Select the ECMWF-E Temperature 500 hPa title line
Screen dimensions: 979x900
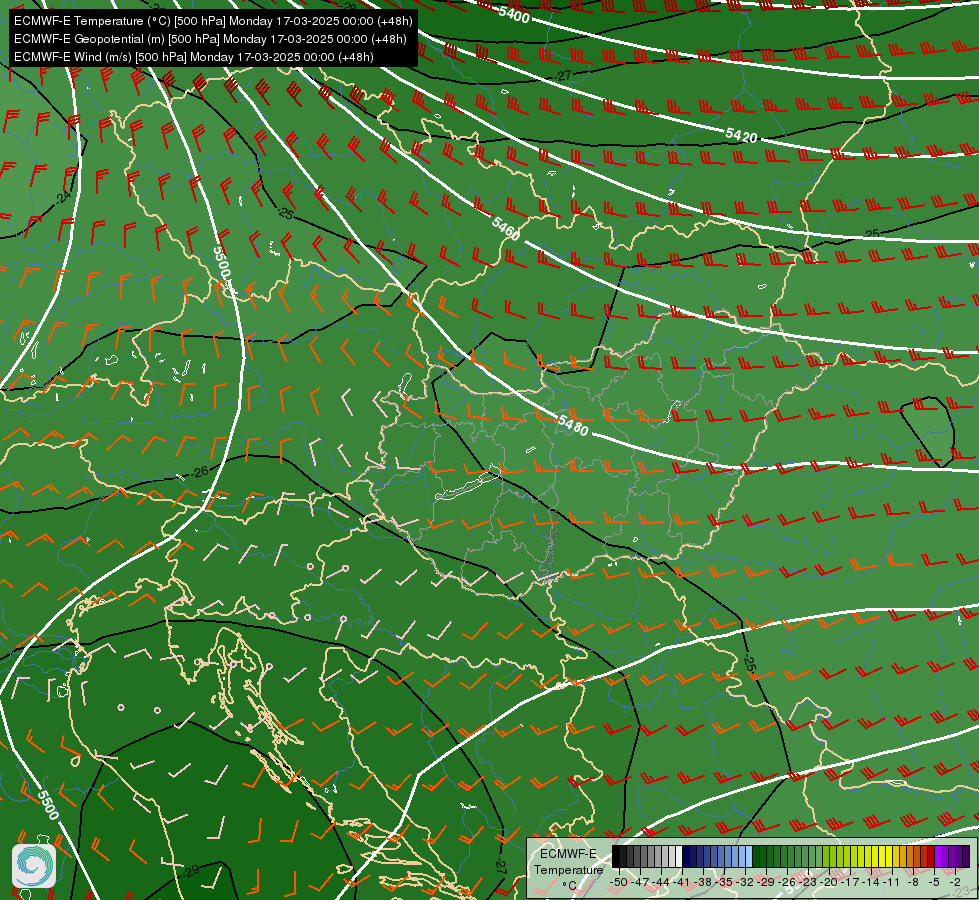click(x=213, y=21)
